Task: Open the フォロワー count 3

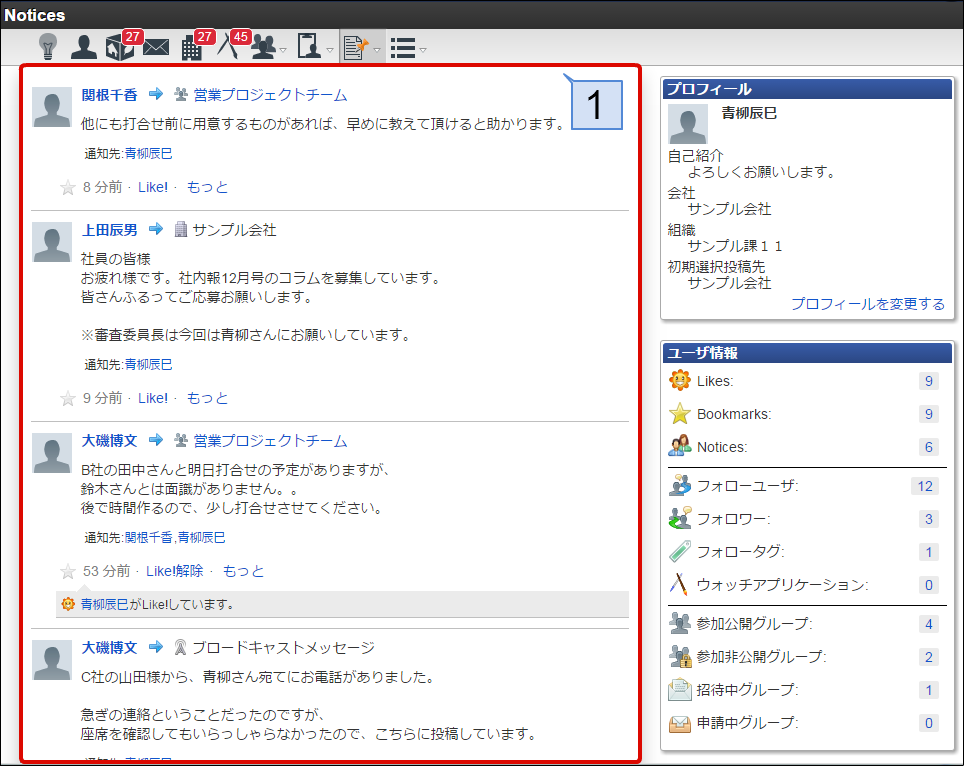Action: coord(928,519)
